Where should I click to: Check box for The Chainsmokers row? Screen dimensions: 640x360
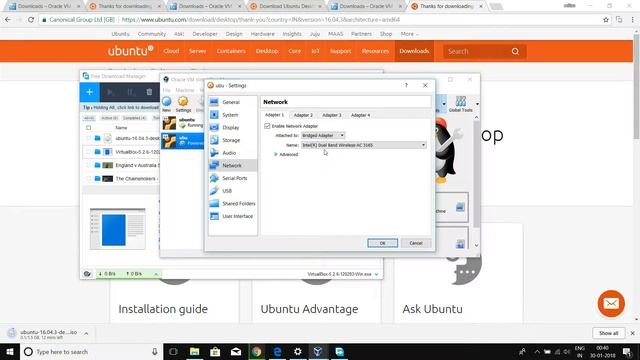tap(89, 179)
